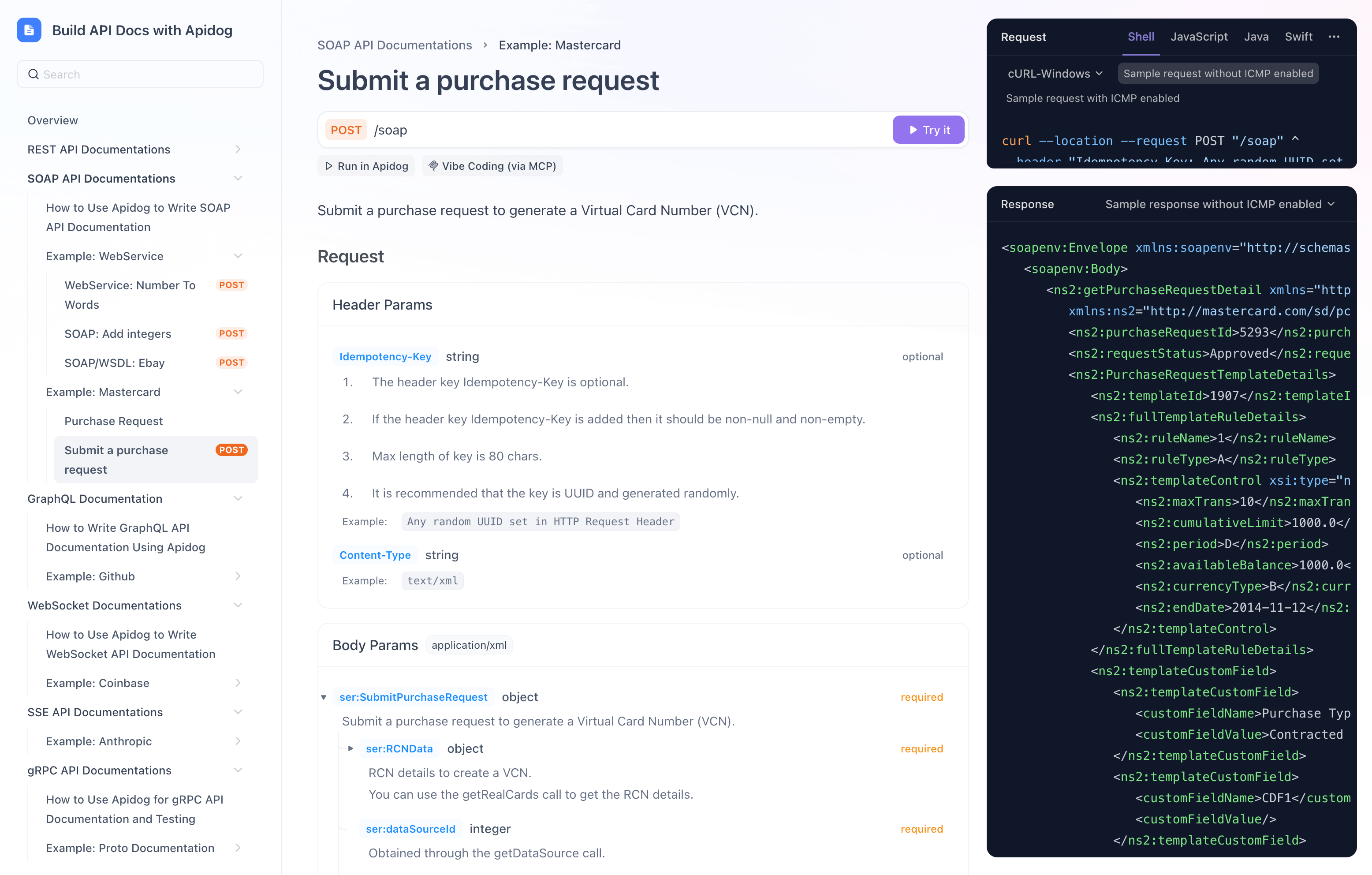Open the cURL-Windows dropdown

[1055, 74]
